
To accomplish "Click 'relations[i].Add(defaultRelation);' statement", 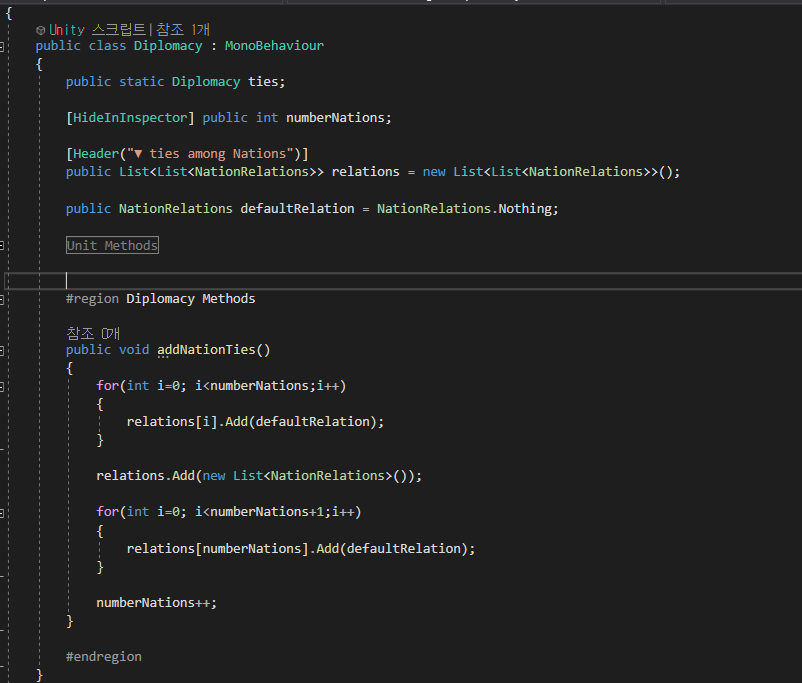I will (255, 421).
